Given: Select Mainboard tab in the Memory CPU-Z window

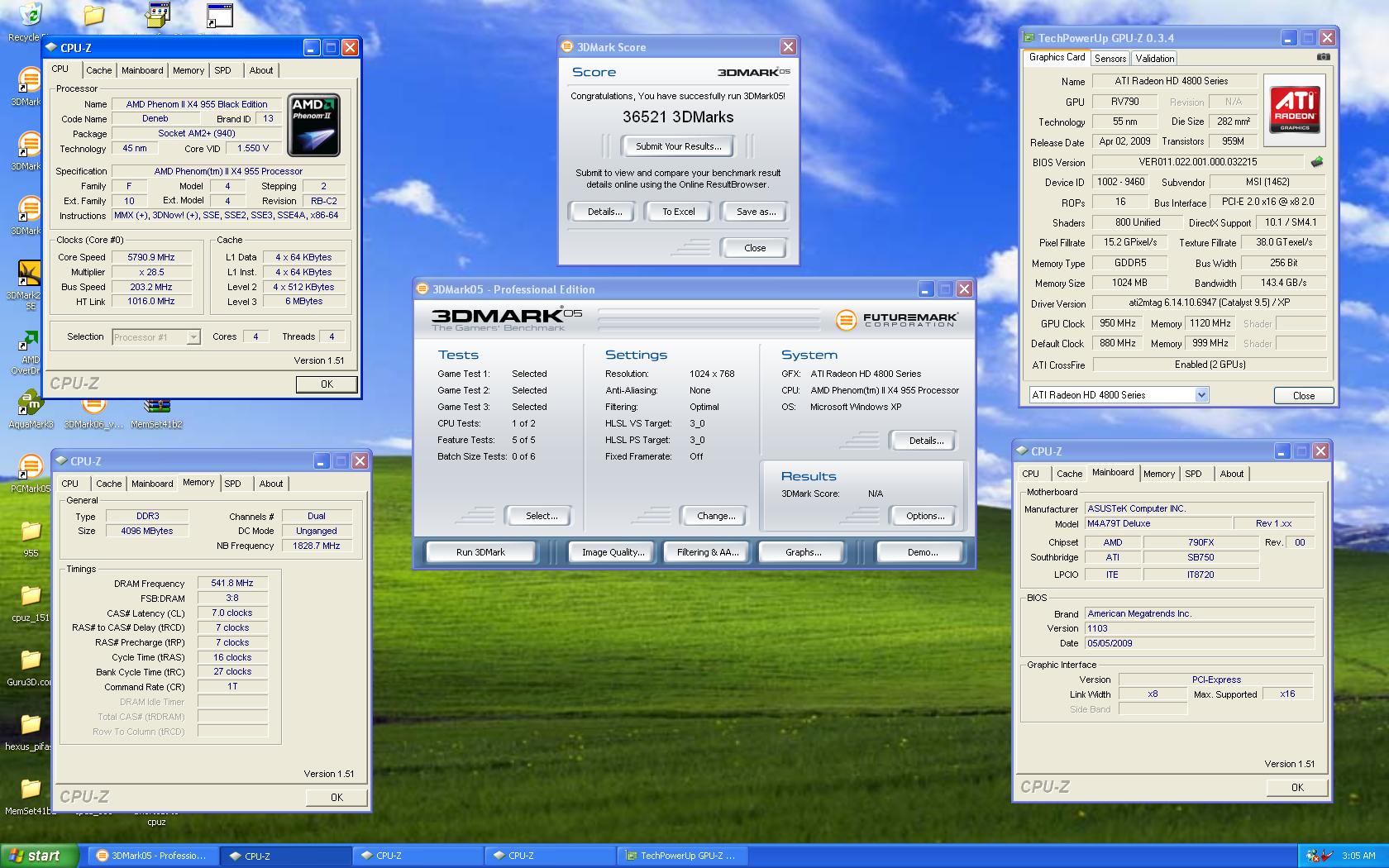Looking at the screenshot, I should [x=152, y=484].
